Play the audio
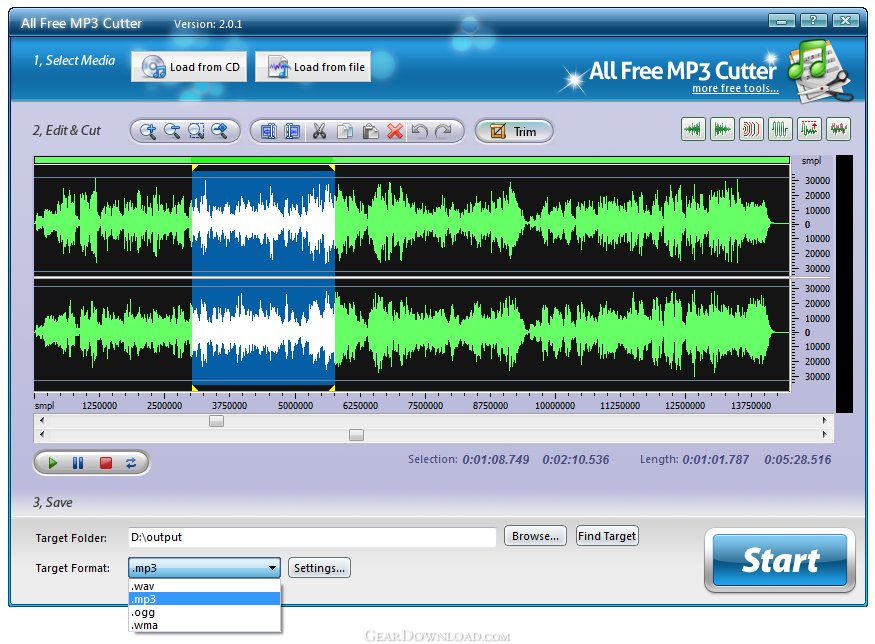875x644 pixels. click(53, 463)
